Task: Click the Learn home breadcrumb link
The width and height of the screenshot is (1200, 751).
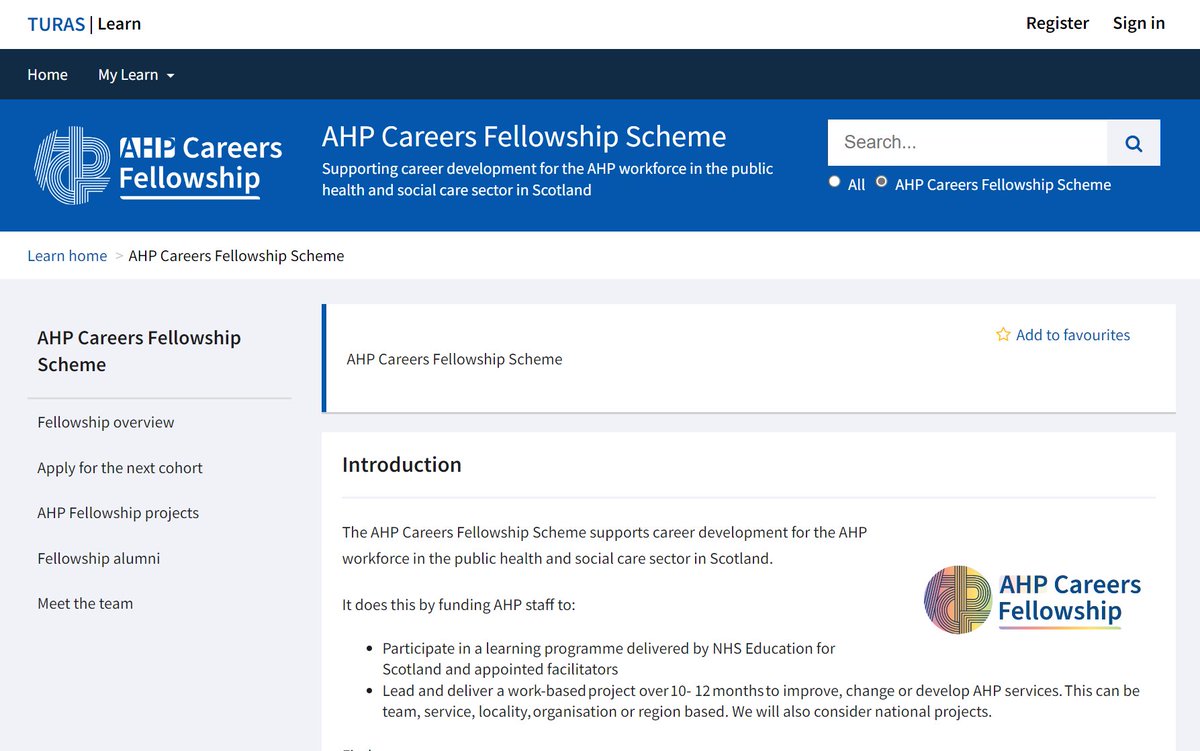Action: point(67,256)
